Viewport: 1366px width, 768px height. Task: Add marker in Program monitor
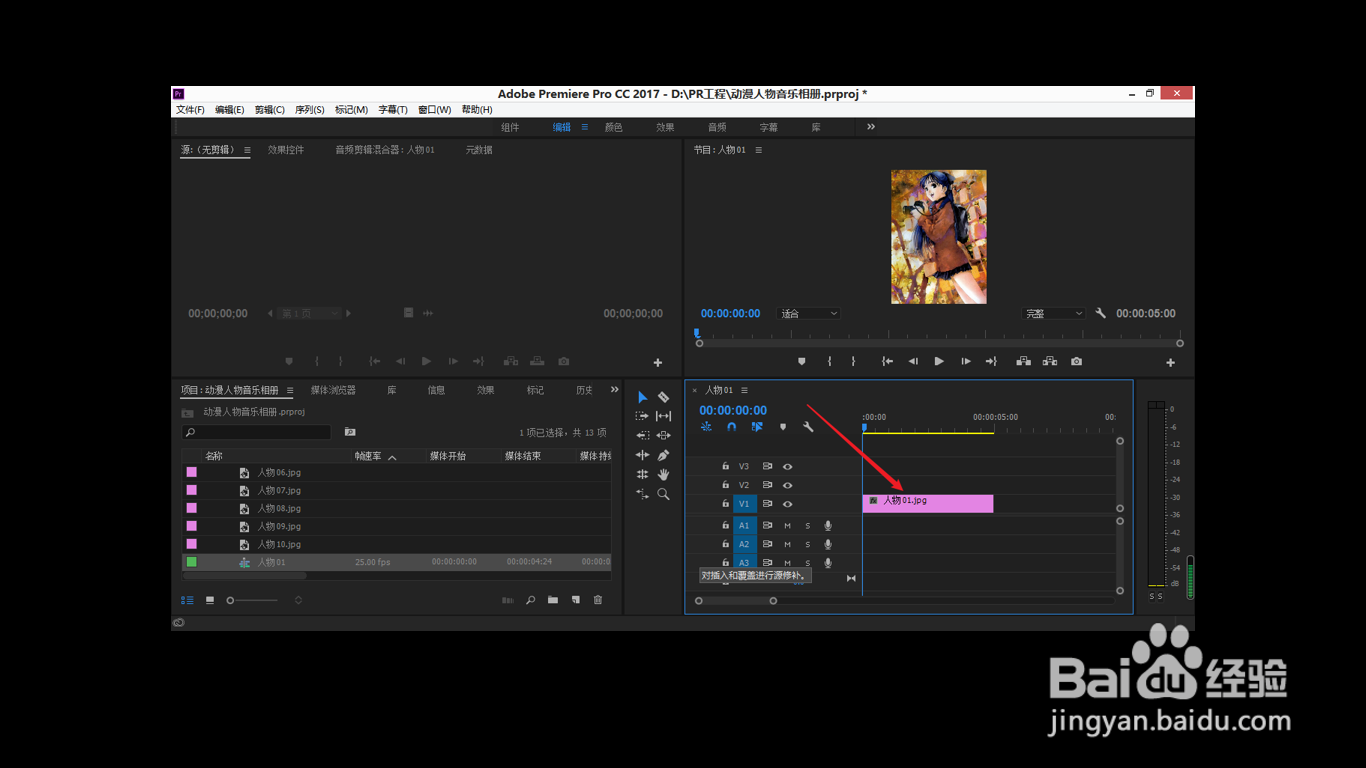tap(801, 361)
